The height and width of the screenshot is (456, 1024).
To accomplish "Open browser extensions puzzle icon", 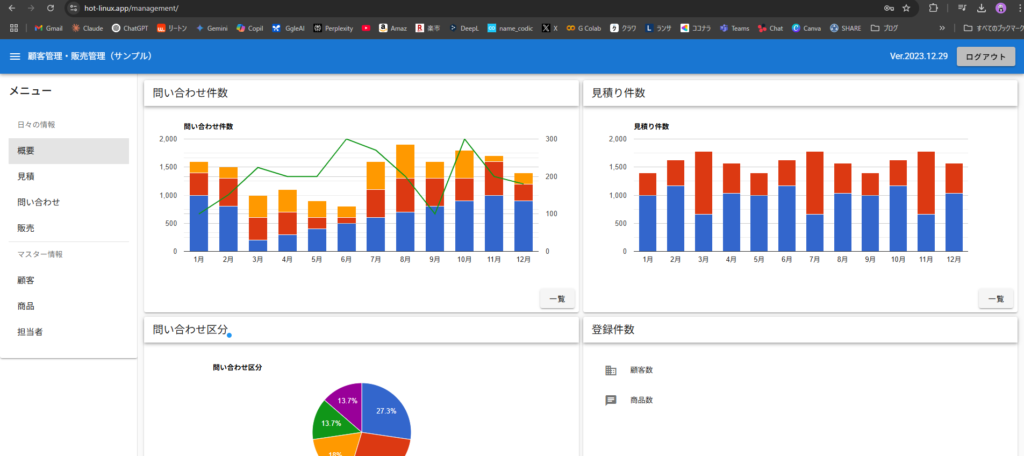I will [933, 8].
